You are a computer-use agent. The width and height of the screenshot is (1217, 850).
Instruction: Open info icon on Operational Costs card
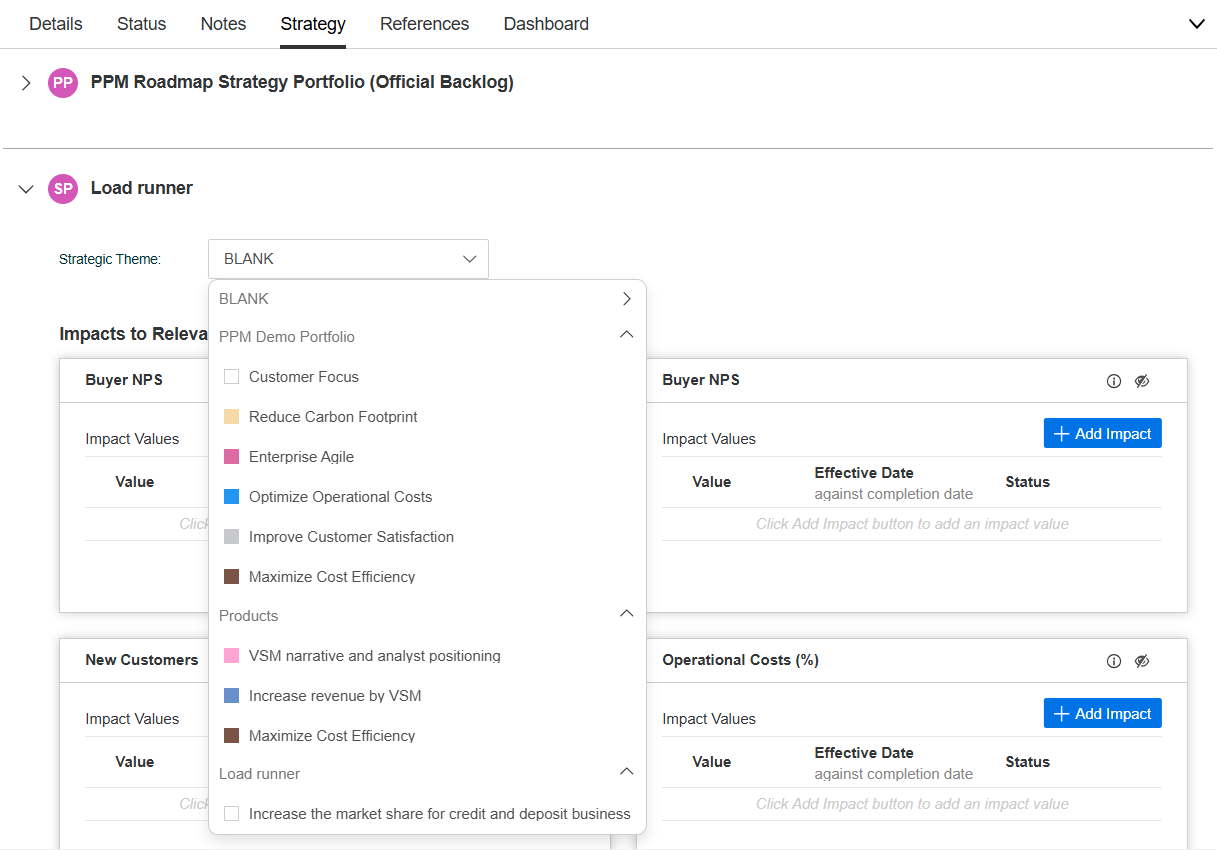pos(1114,661)
